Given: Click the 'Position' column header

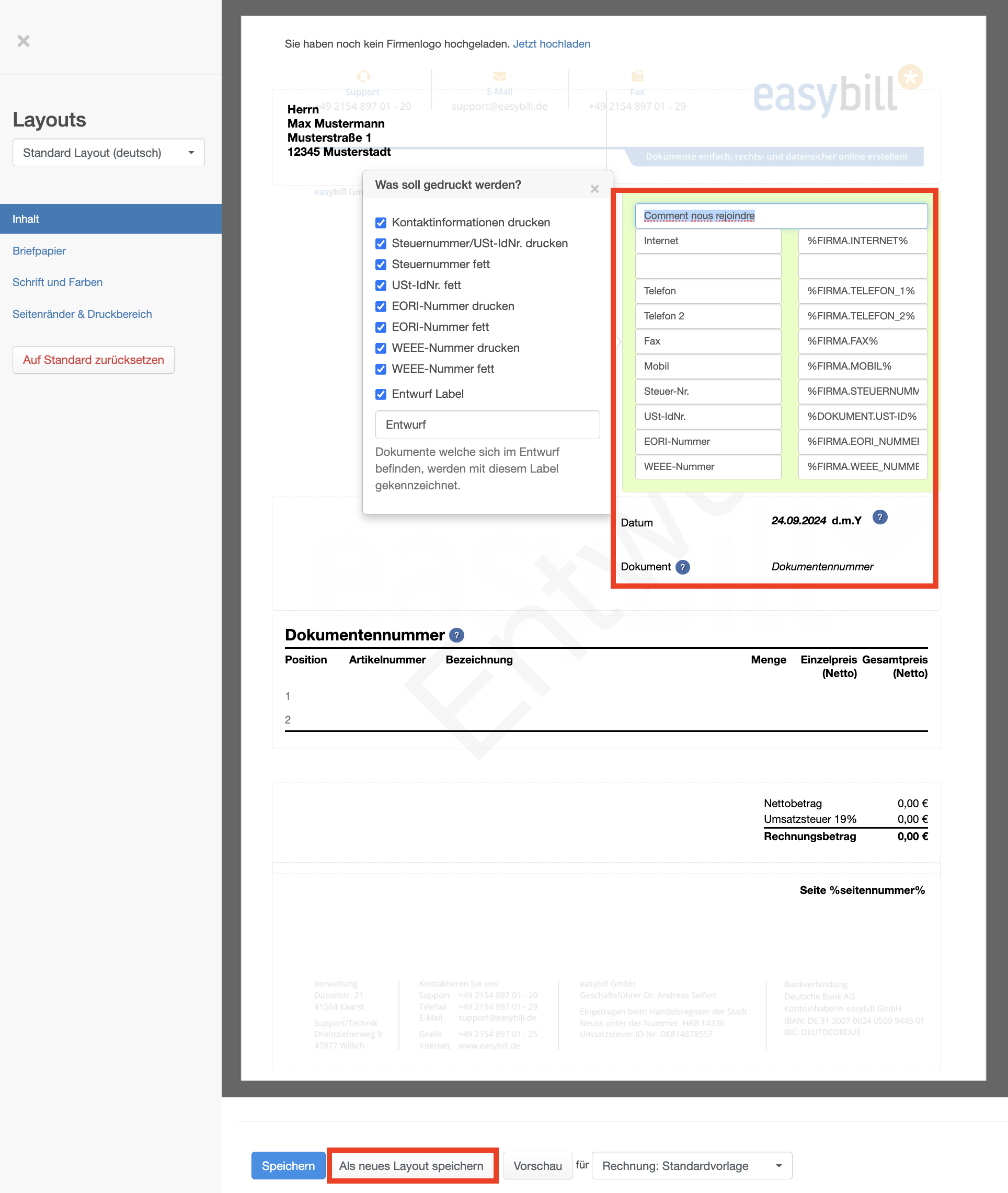Looking at the screenshot, I should pyautogui.click(x=306, y=660).
